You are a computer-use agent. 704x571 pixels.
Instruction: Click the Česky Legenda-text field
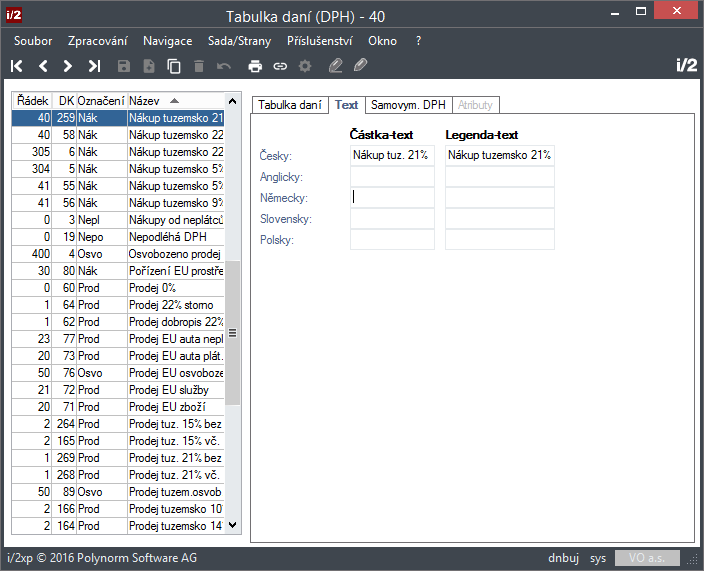click(500, 155)
